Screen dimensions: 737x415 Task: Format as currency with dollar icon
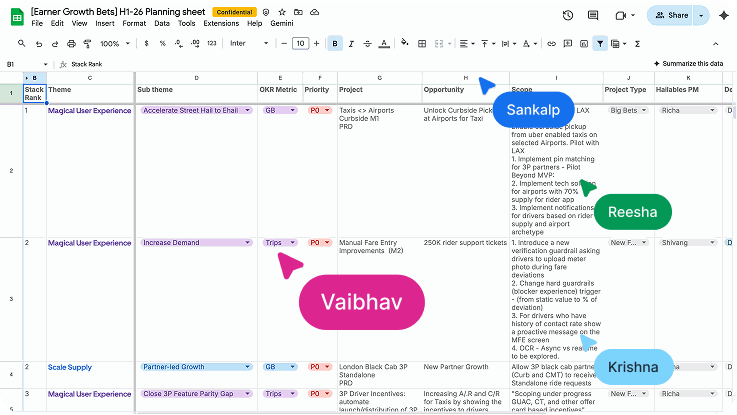coord(148,44)
